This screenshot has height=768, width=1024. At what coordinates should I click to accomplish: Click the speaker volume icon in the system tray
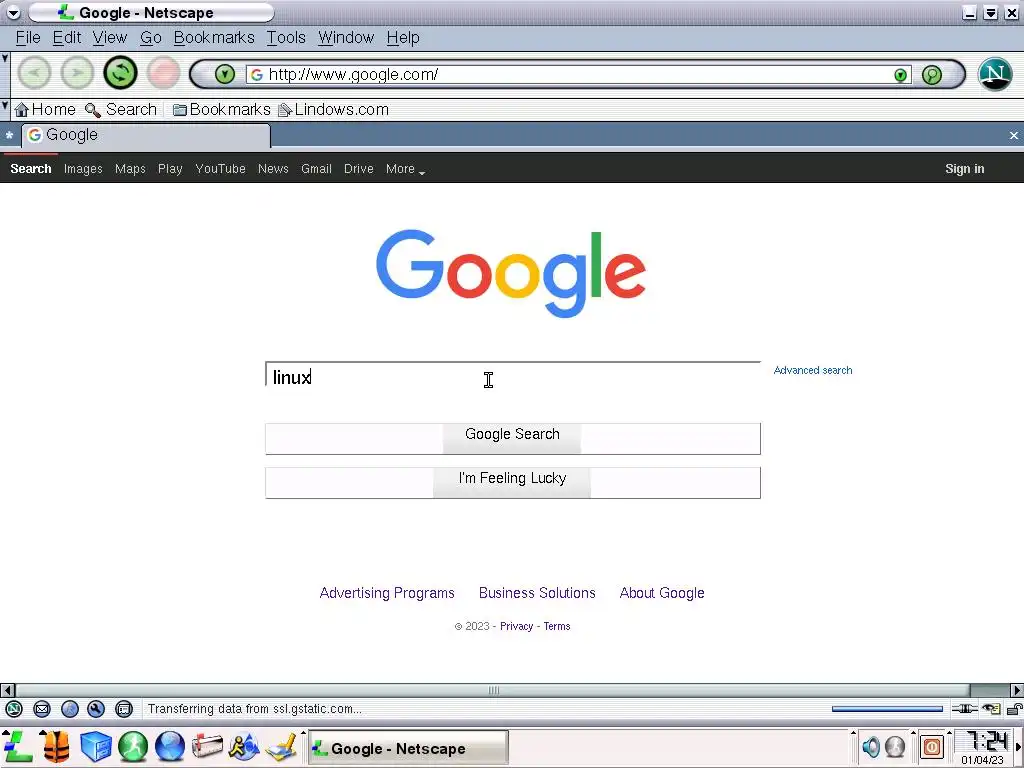pyautogui.click(x=871, y=746)
